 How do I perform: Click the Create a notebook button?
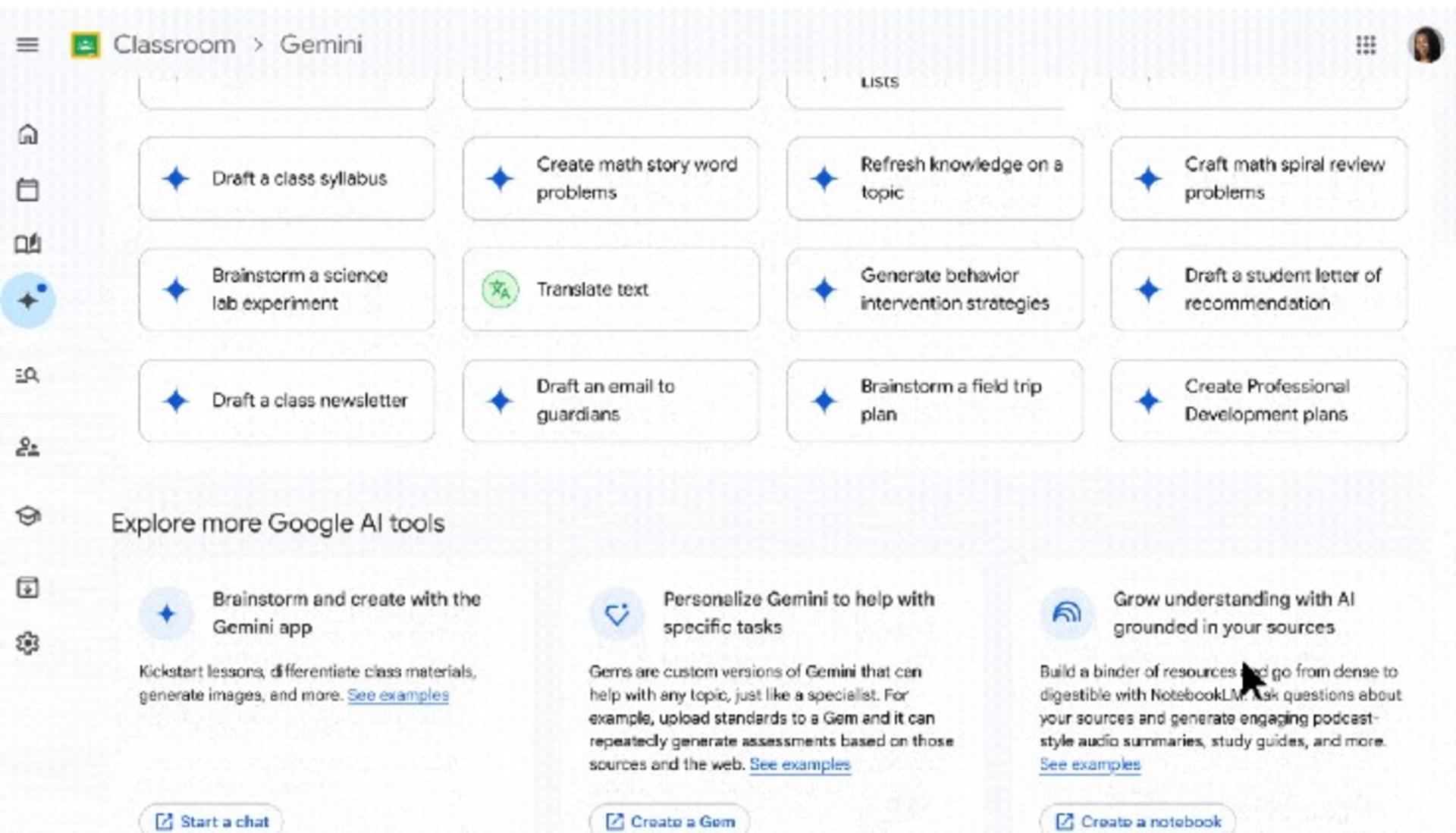pyautogui.click(x=1137, y=821)
